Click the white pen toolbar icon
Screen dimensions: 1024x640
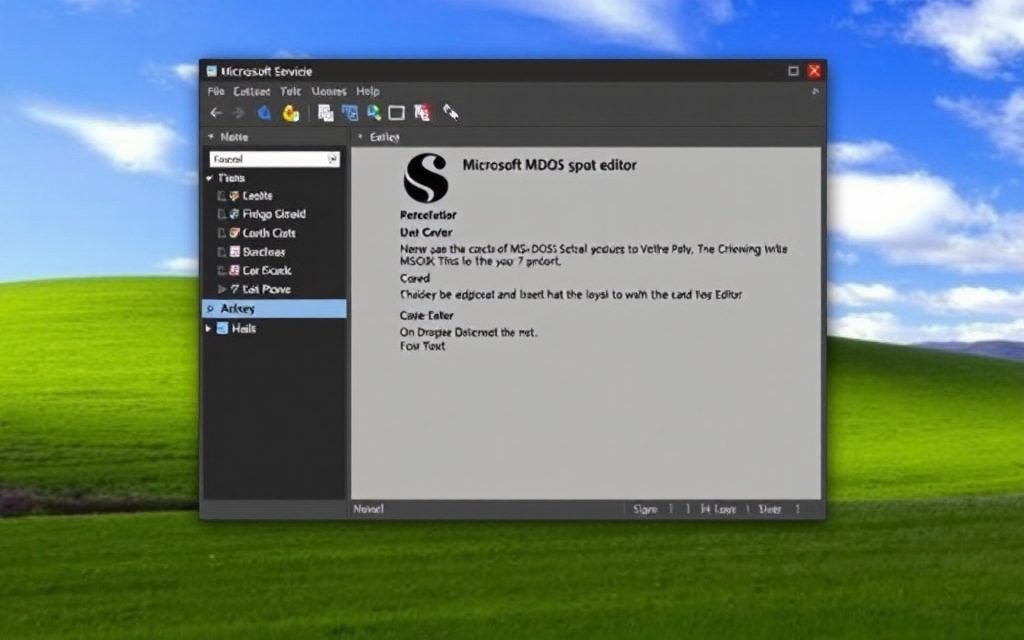451,113
